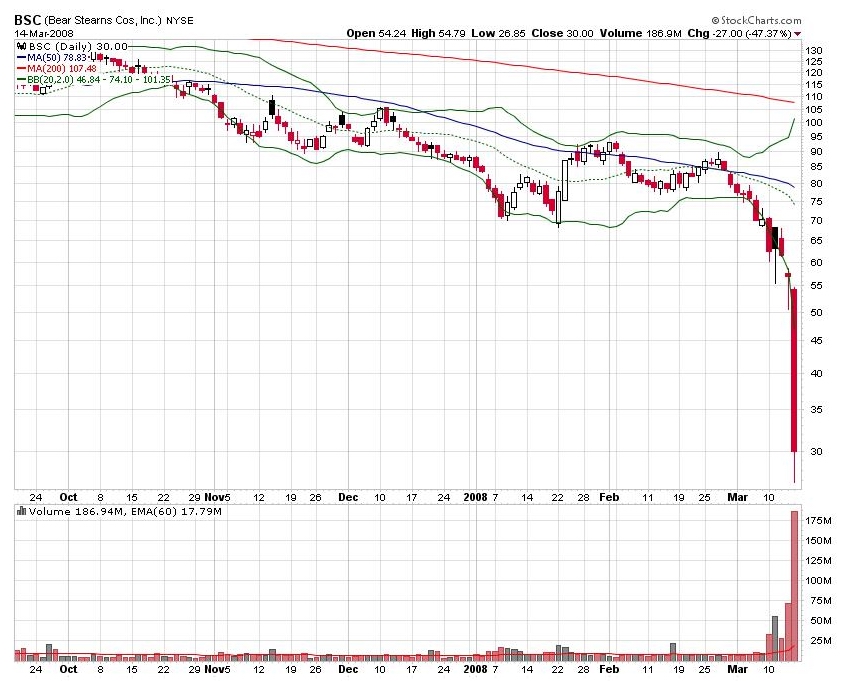Screen dimensions: 842x681
Task: Click the Close 30.00 value in header
Action: point(562,33)
